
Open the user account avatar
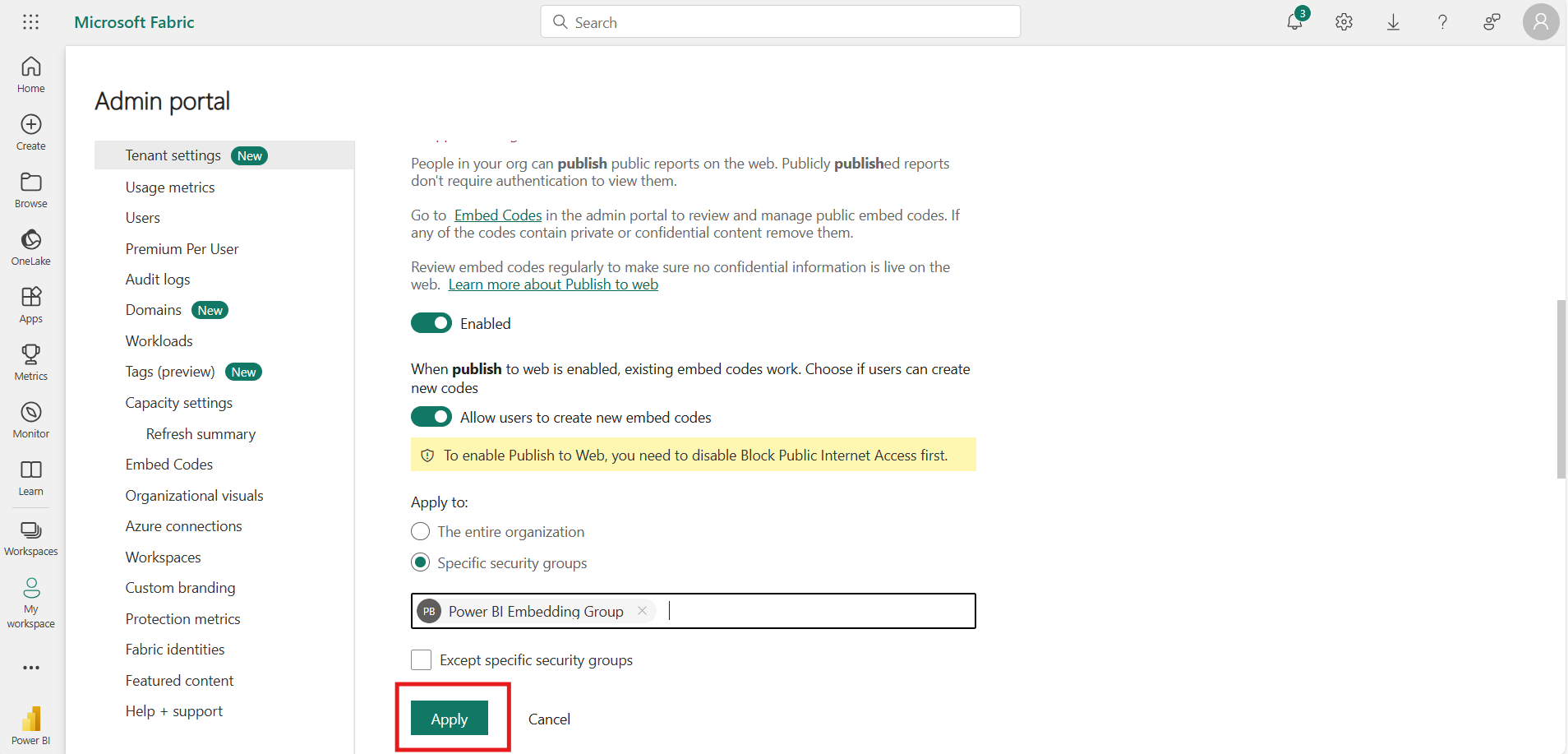pos(1540,22)
